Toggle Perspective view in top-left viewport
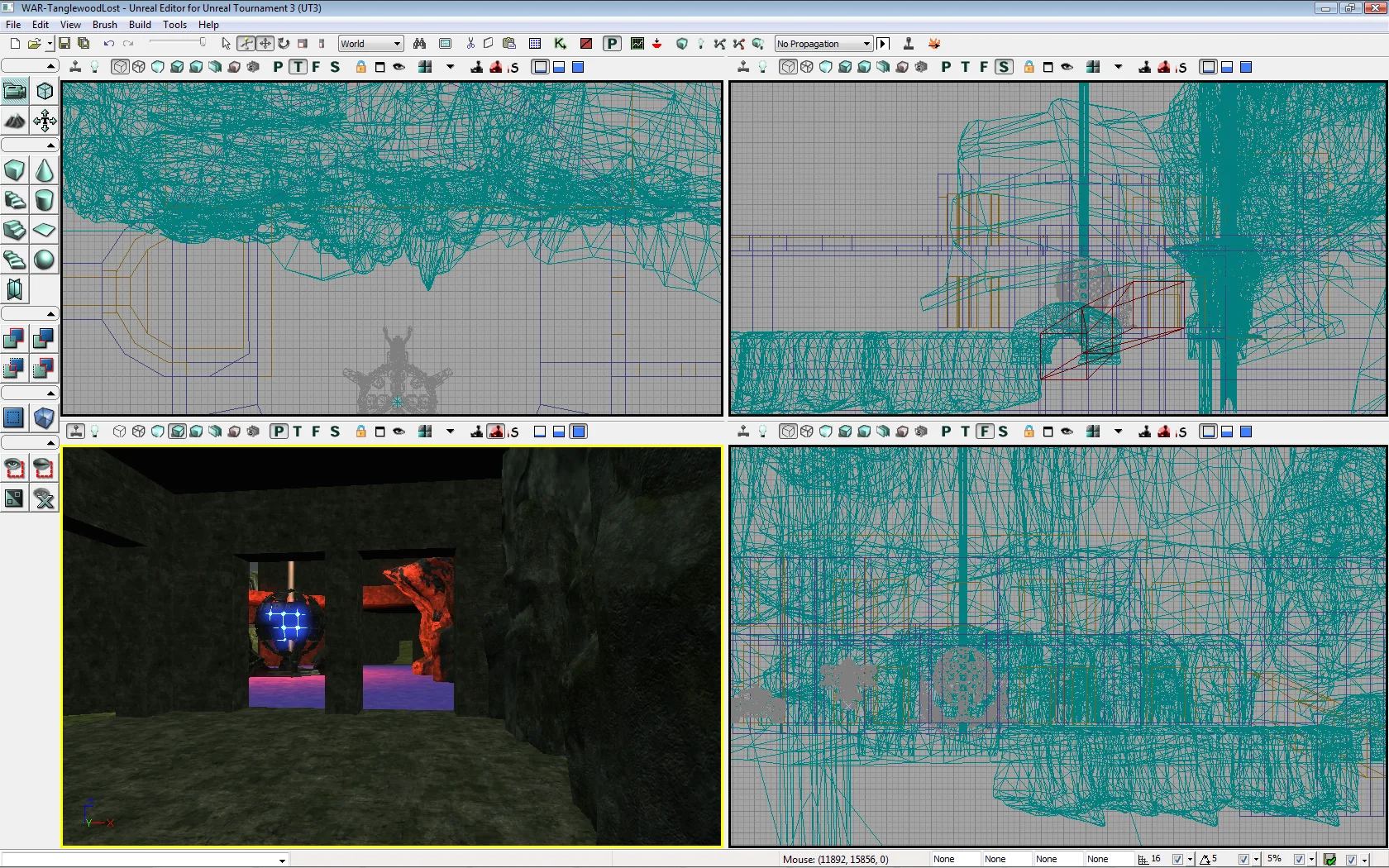The image size is (1389, 868). coord(279,67)
